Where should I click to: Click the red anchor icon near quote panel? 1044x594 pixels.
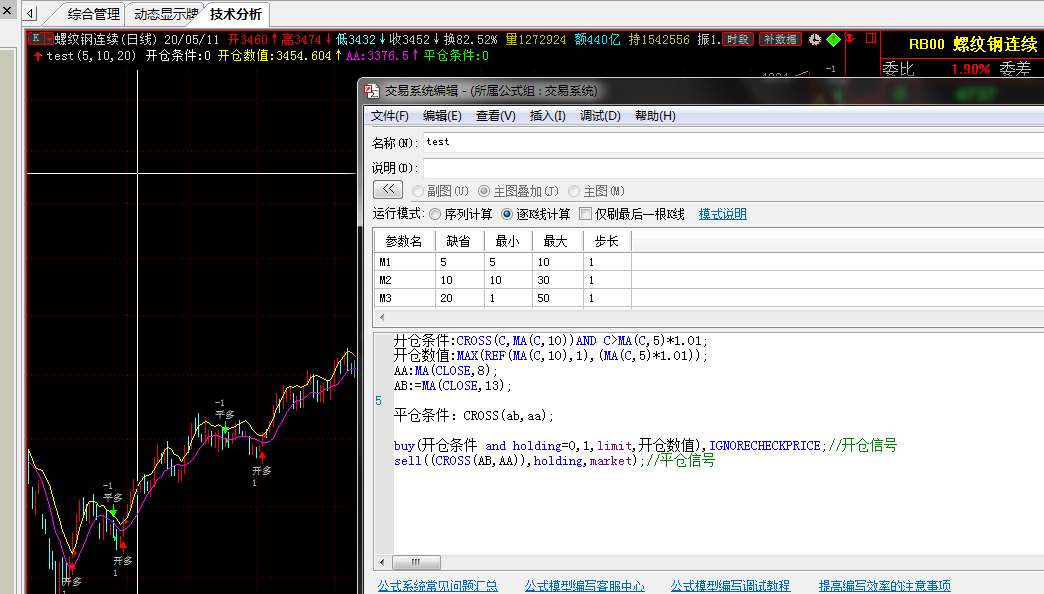click(x=850, y=39)
